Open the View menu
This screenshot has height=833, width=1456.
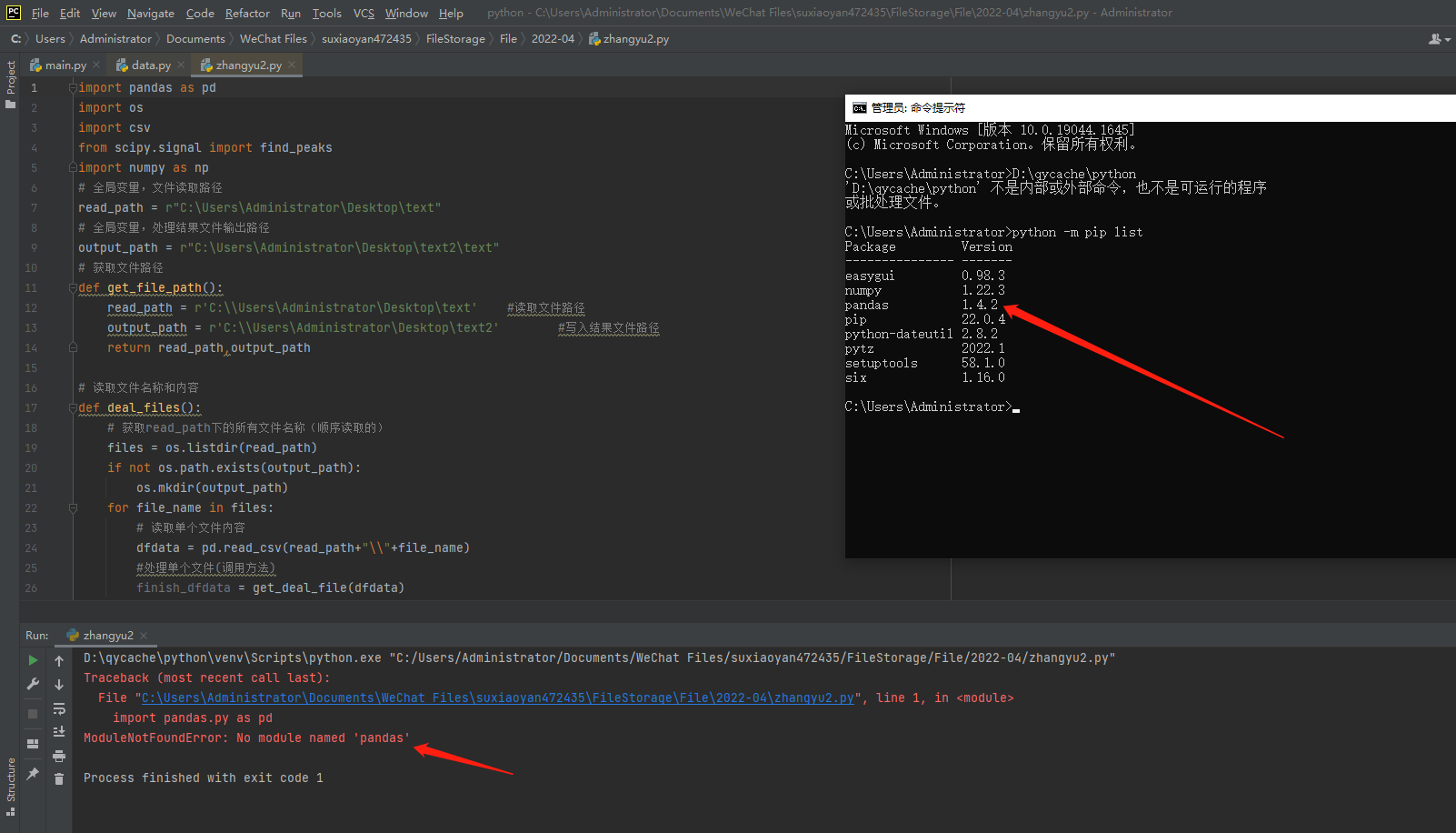(x=104, y=13)
